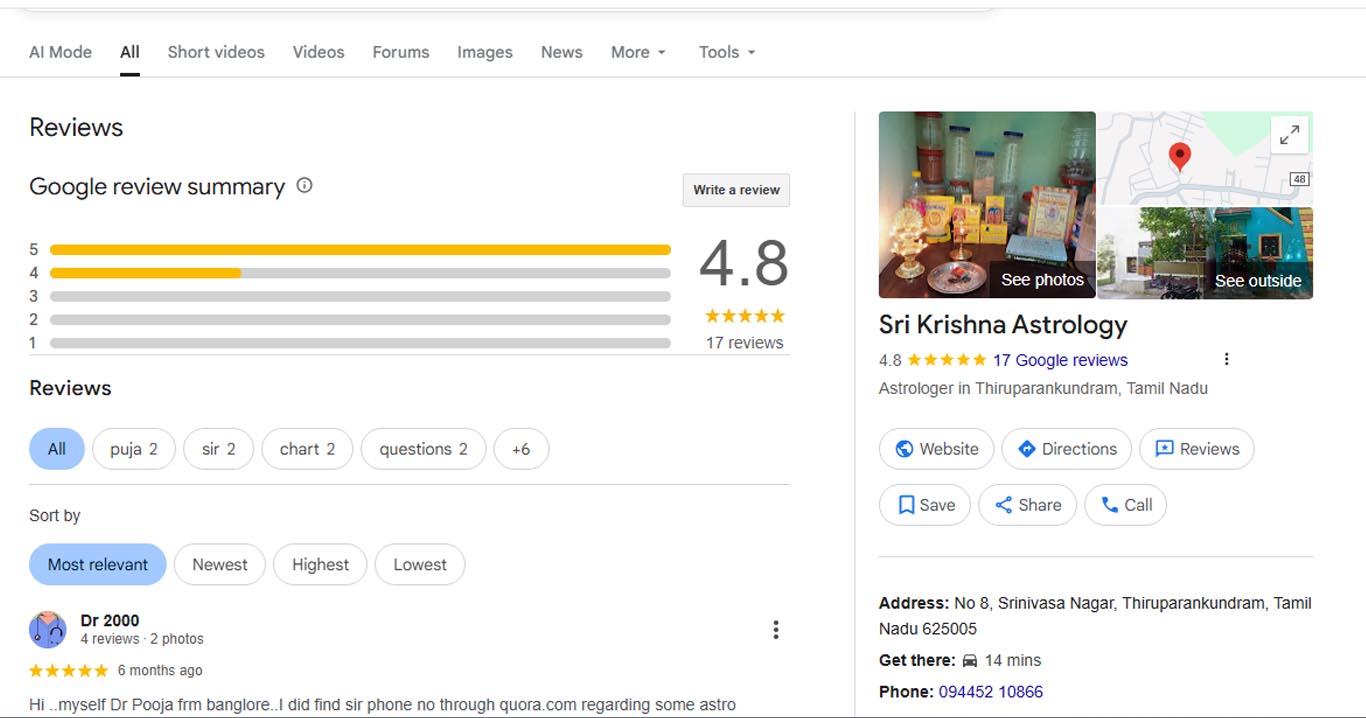
Task: Save Sri Krishna Astrology place
Action: pyautogui.click(x=925, y=505)
